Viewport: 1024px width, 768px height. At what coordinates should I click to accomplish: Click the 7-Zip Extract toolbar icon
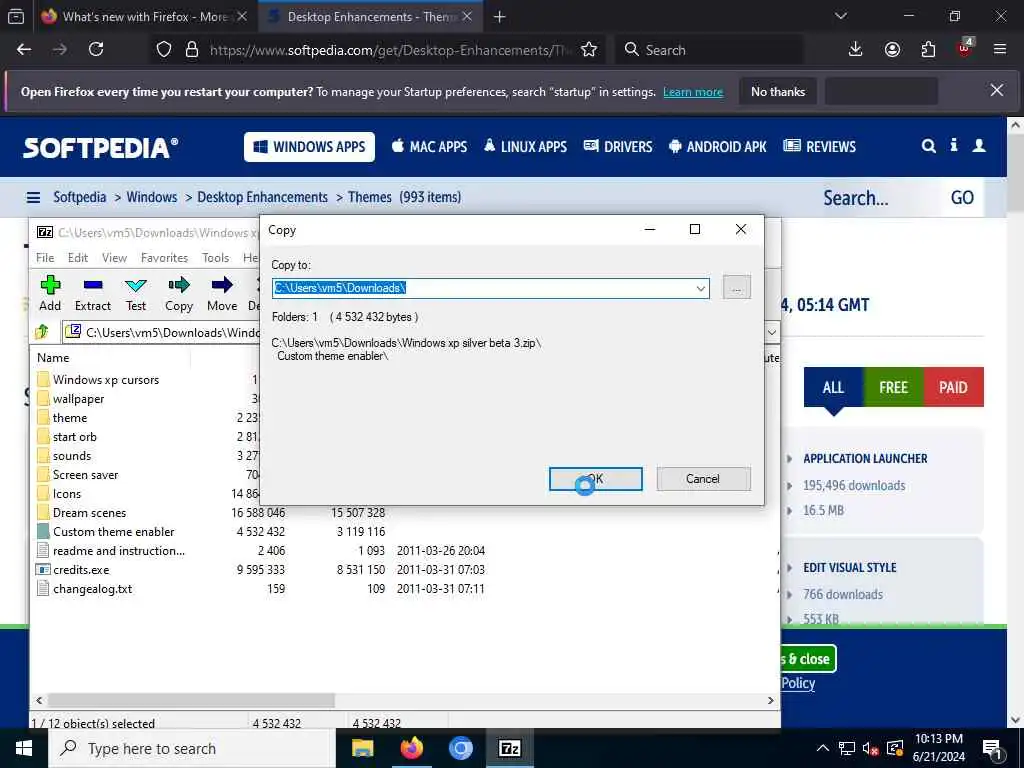point(93,293)
